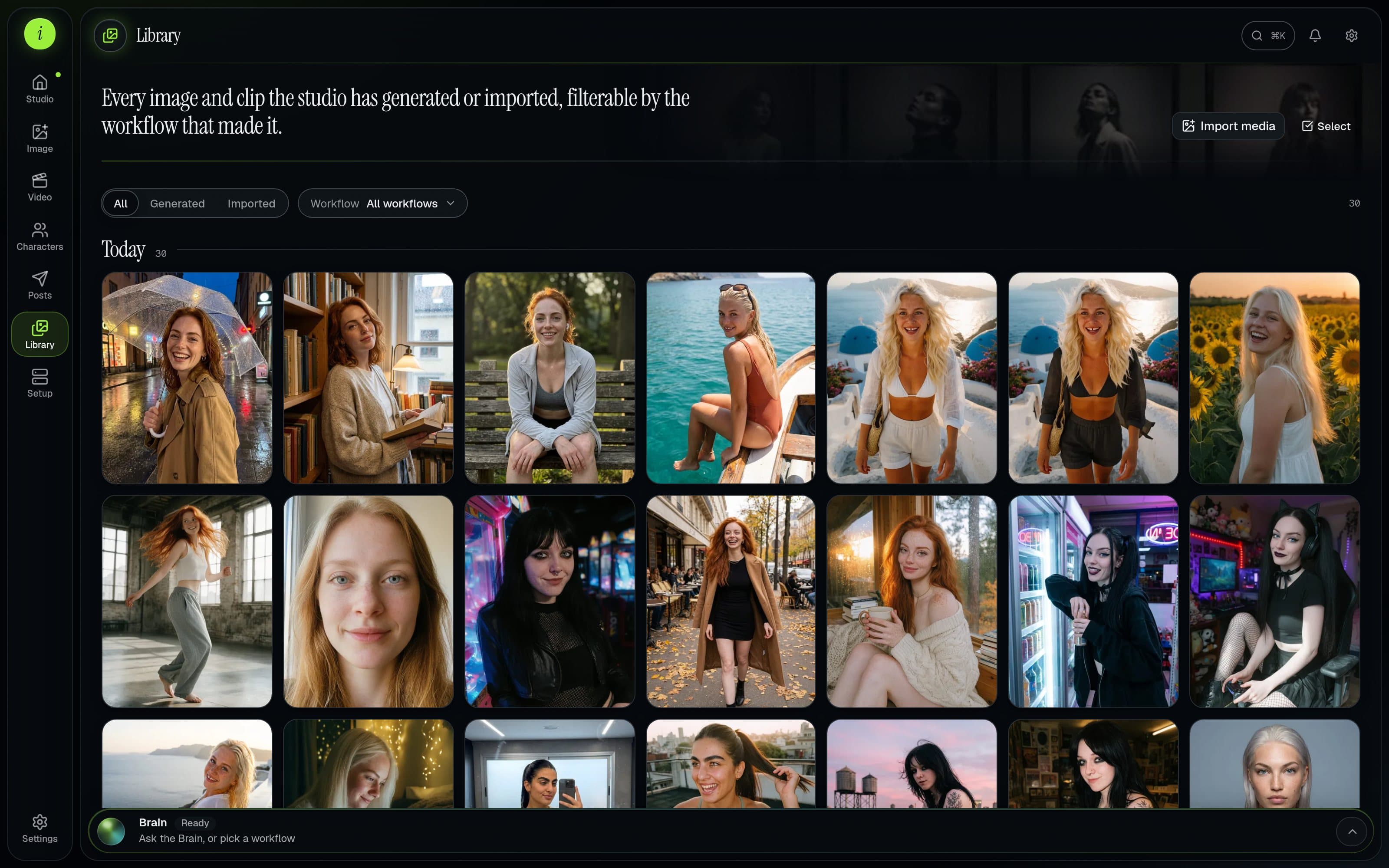Screen dimensions: 1389x868
Task: Open woman on park bench thumbnail
Action: point(550,378)
